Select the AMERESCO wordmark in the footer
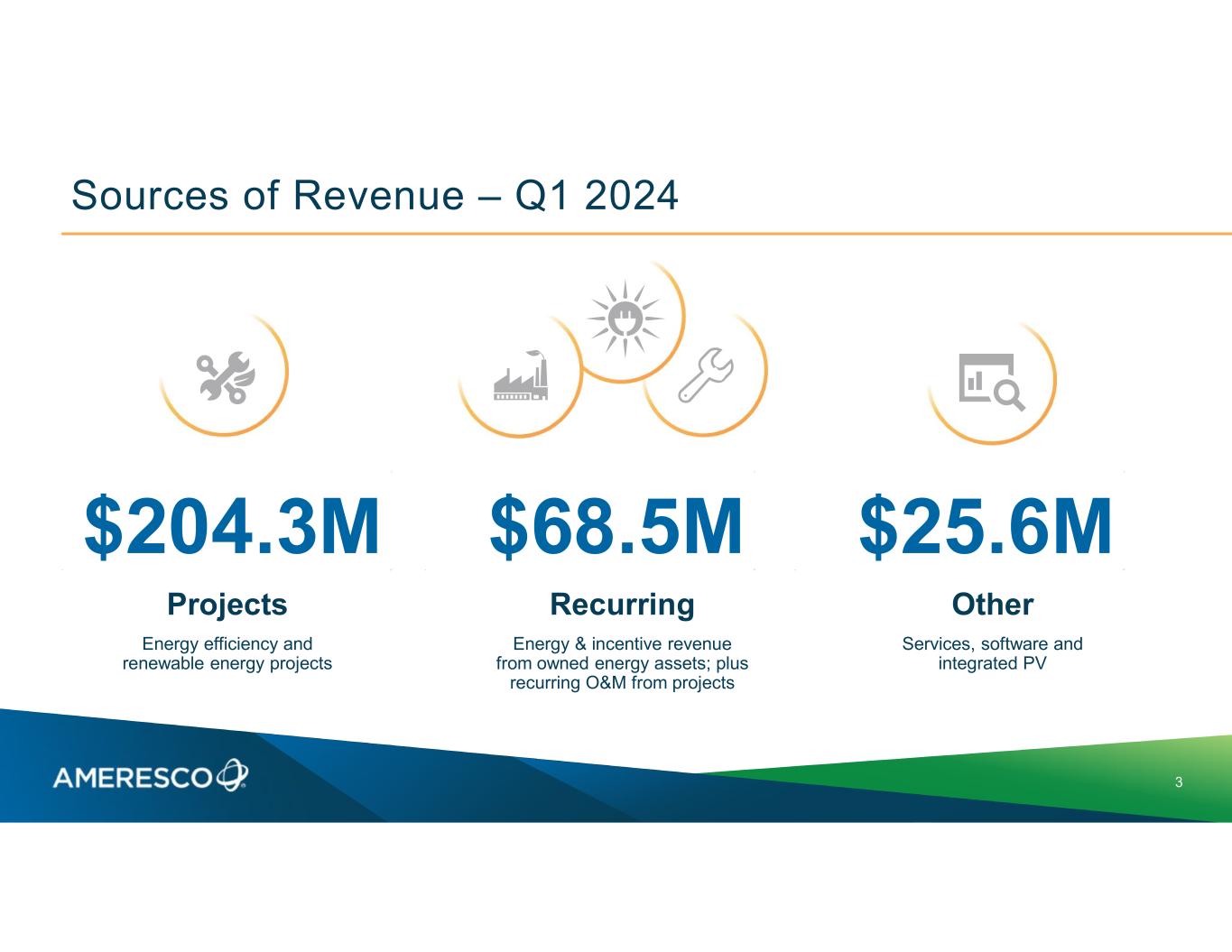 click(133, 777)
